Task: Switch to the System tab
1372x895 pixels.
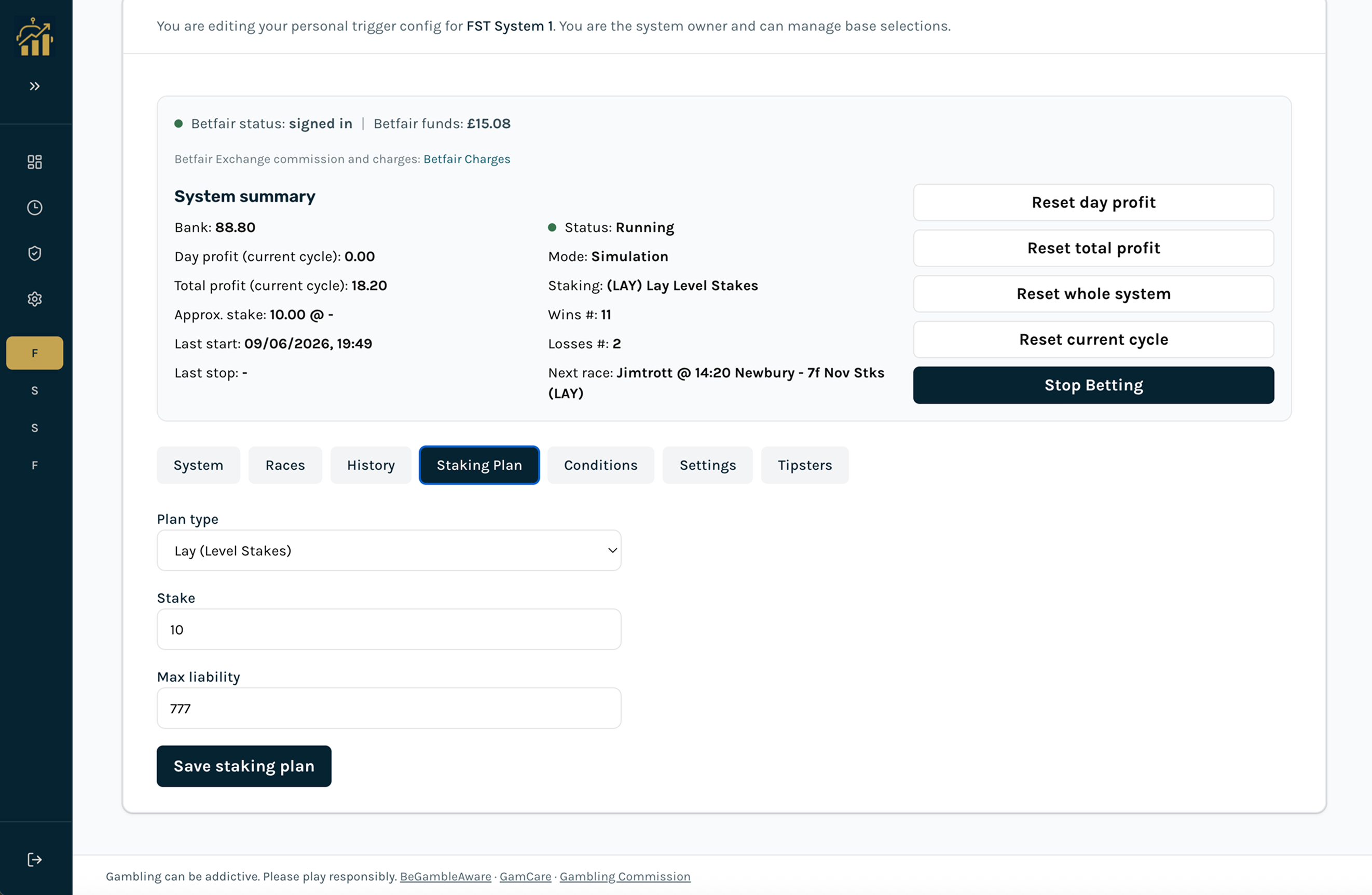Action: [x=198, y=465]
